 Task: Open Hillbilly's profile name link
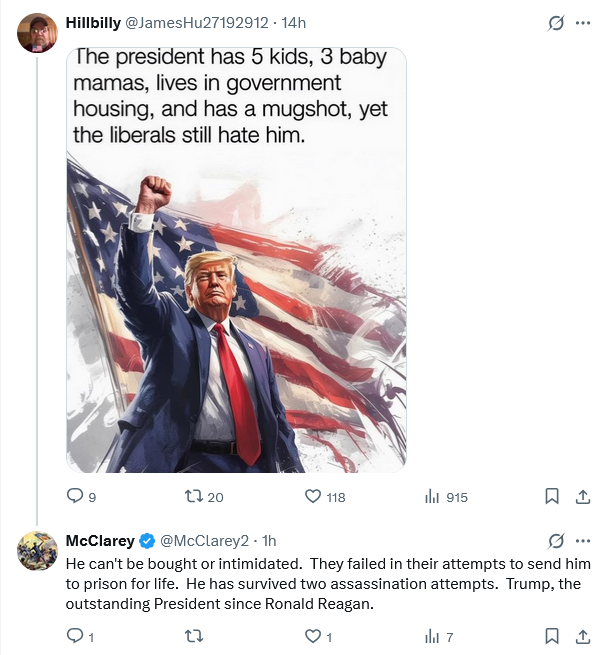(x=93, y=22)
